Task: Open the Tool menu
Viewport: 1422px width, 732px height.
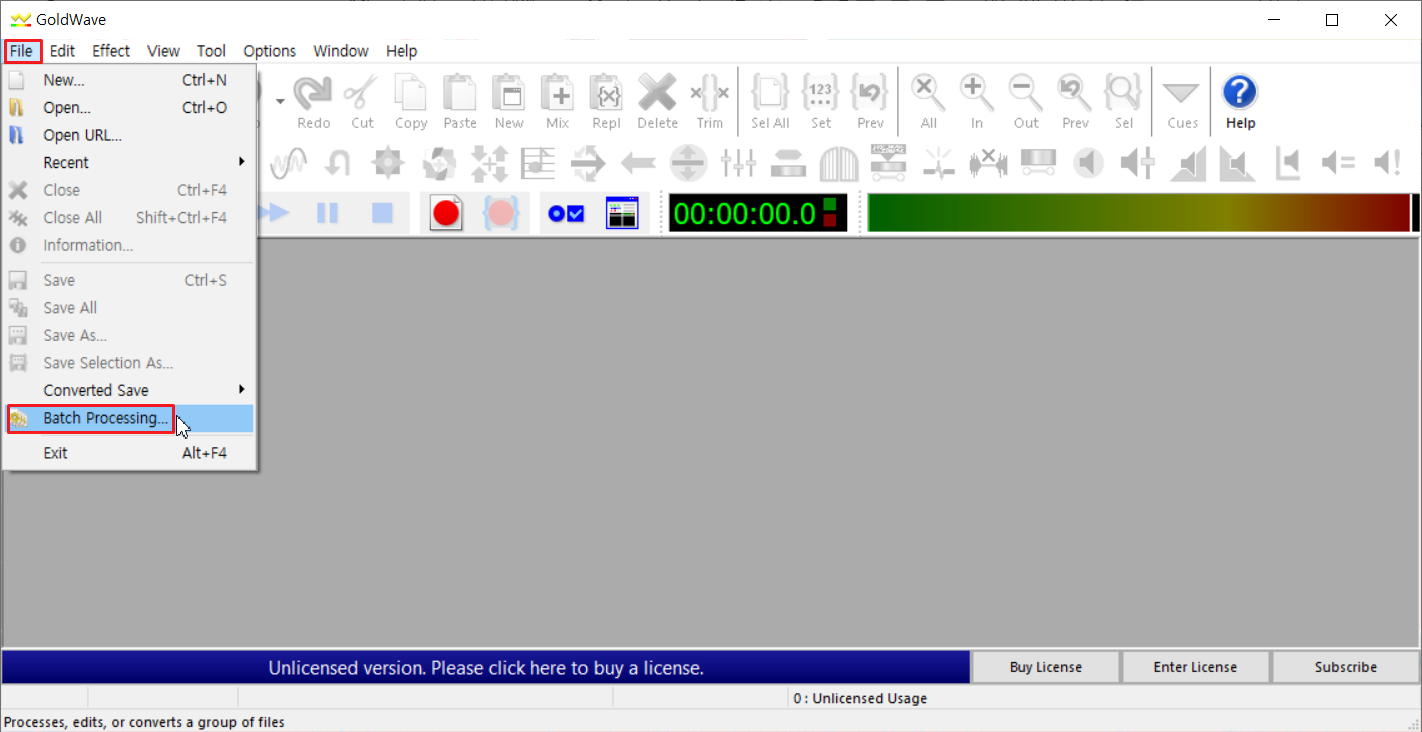Action: coord(211,51)
